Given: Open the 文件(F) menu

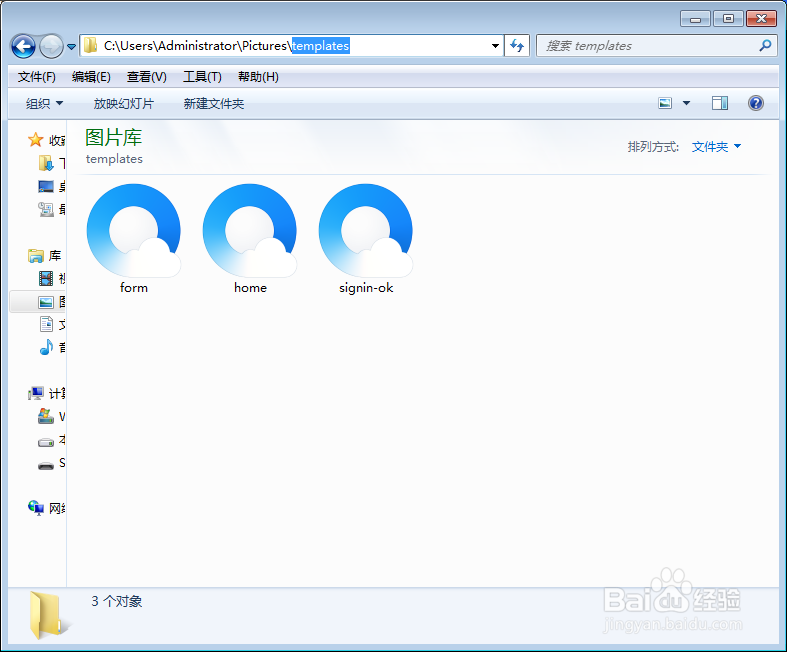Looking at the screenshot, I should click(37, 77).
